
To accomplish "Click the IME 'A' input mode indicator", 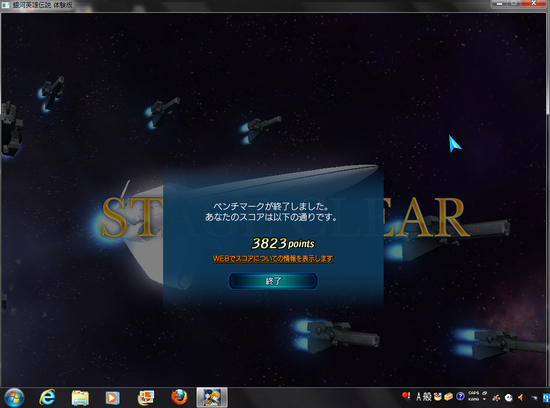I will 418,397.
